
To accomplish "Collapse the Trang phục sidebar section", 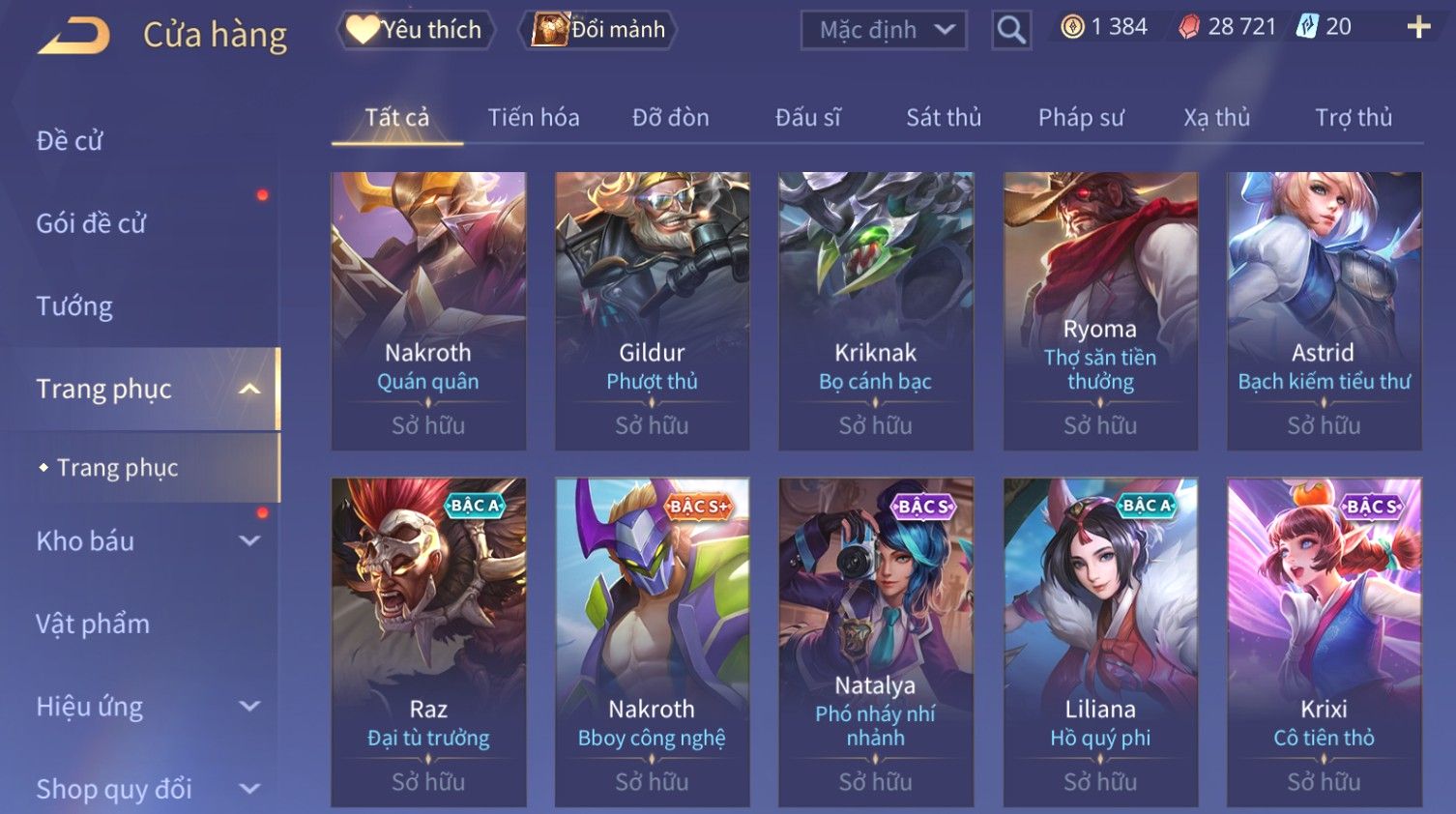I will click(x=249, y=389).
